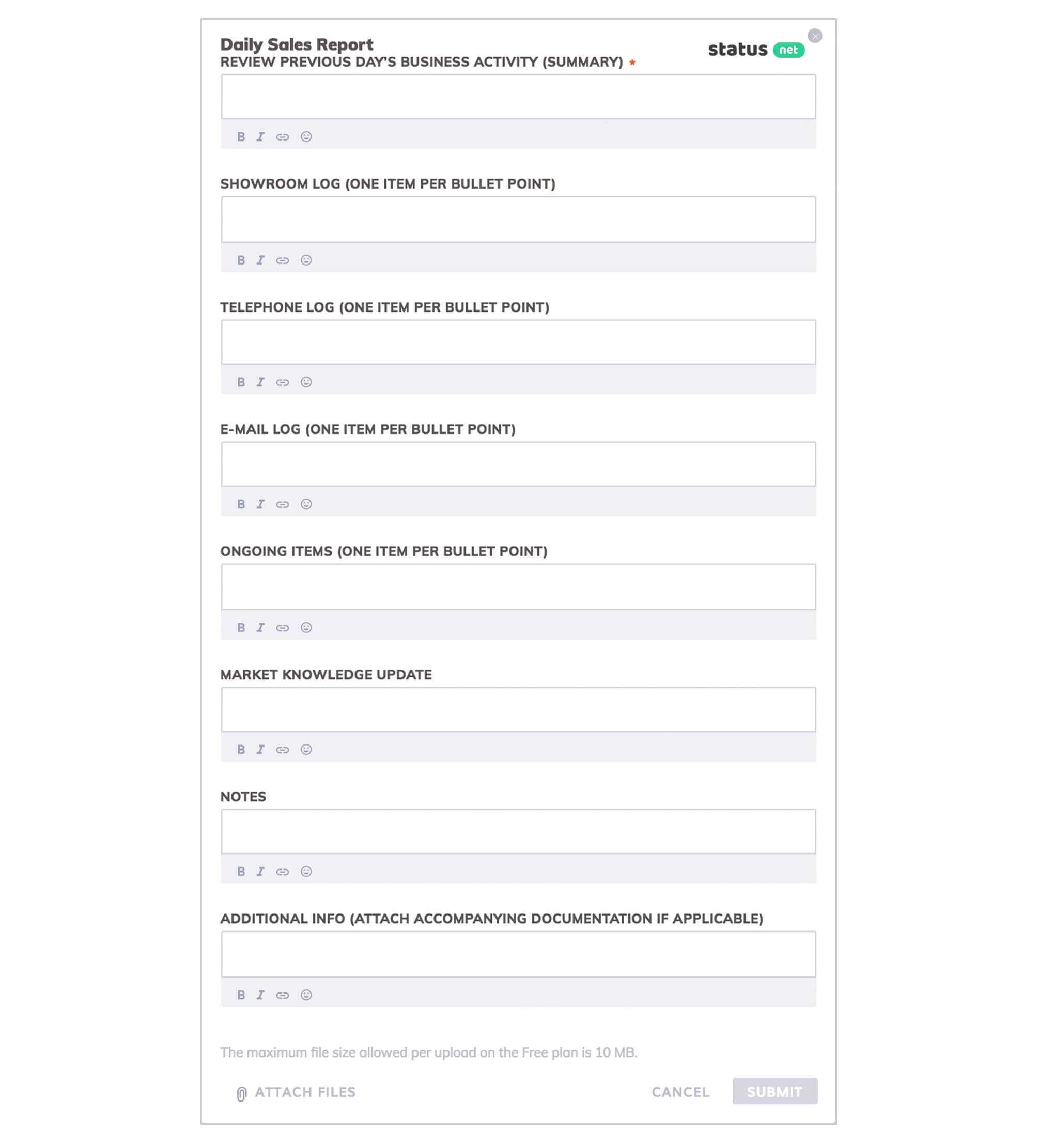The image size is (1038, 1148).
Task: Click the Bold icon in Ongoing Items field
Action: [x=240, y=627]
